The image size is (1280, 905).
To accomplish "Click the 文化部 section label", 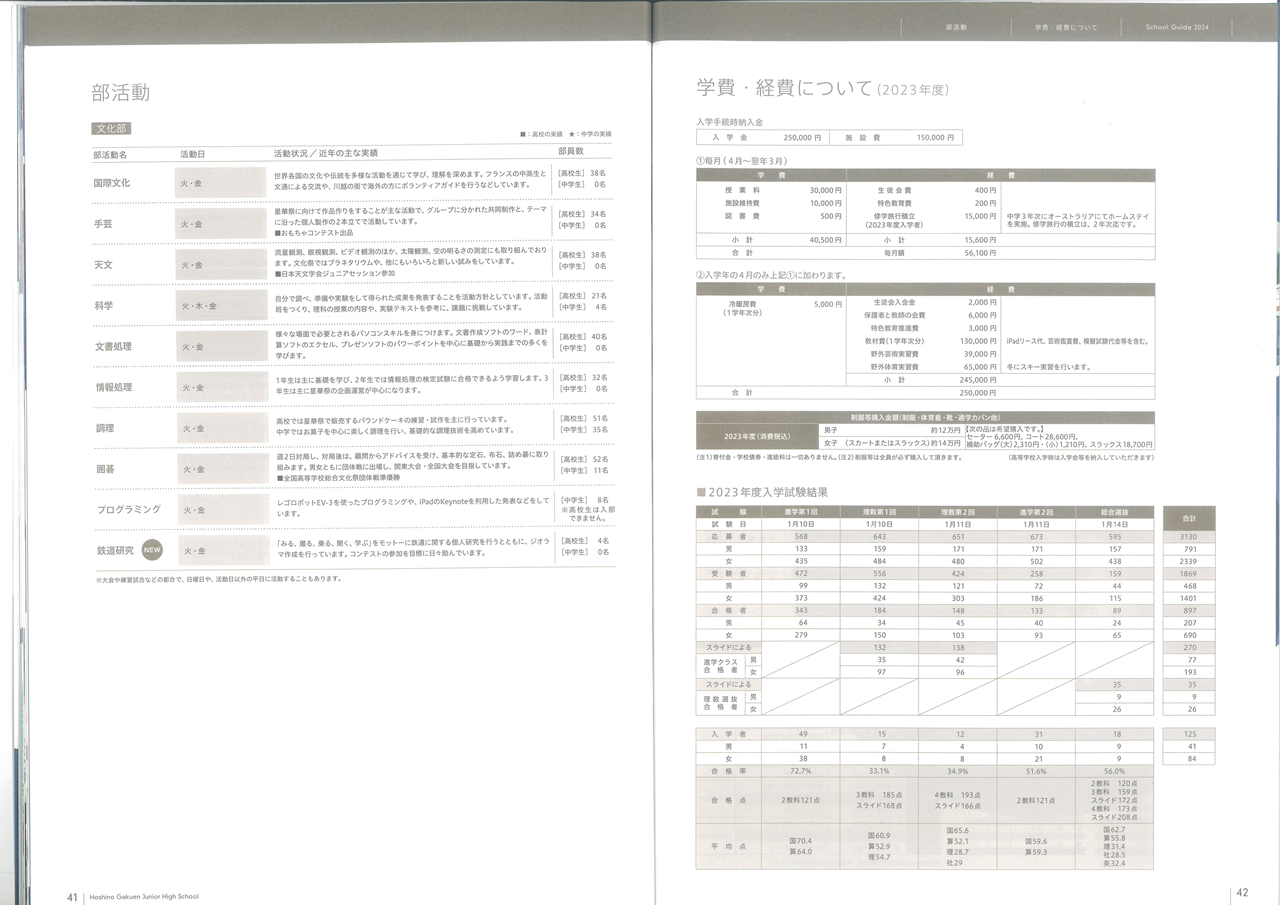I will 112,129.
